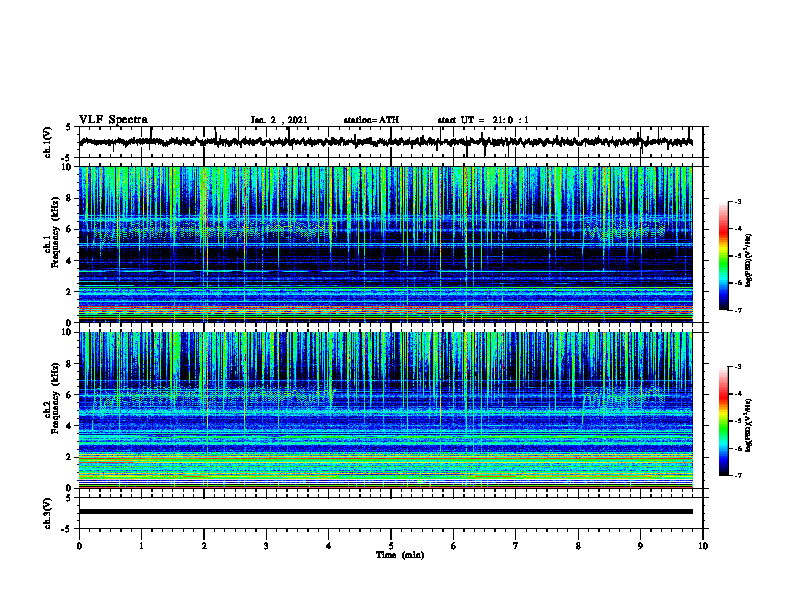Image resolution: width=792 pixels, height=612 pixels.
Task: Click the "6" kHz tick on ch.2 frequency axis
Action: point(69,394)
